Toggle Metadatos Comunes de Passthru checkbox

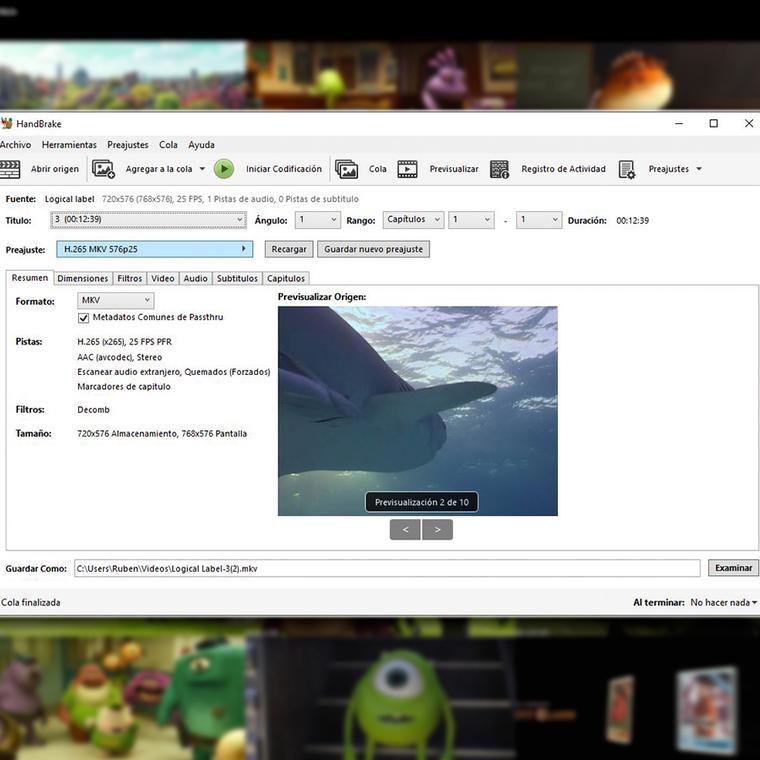pyautogui.click(x=84, y=318)
